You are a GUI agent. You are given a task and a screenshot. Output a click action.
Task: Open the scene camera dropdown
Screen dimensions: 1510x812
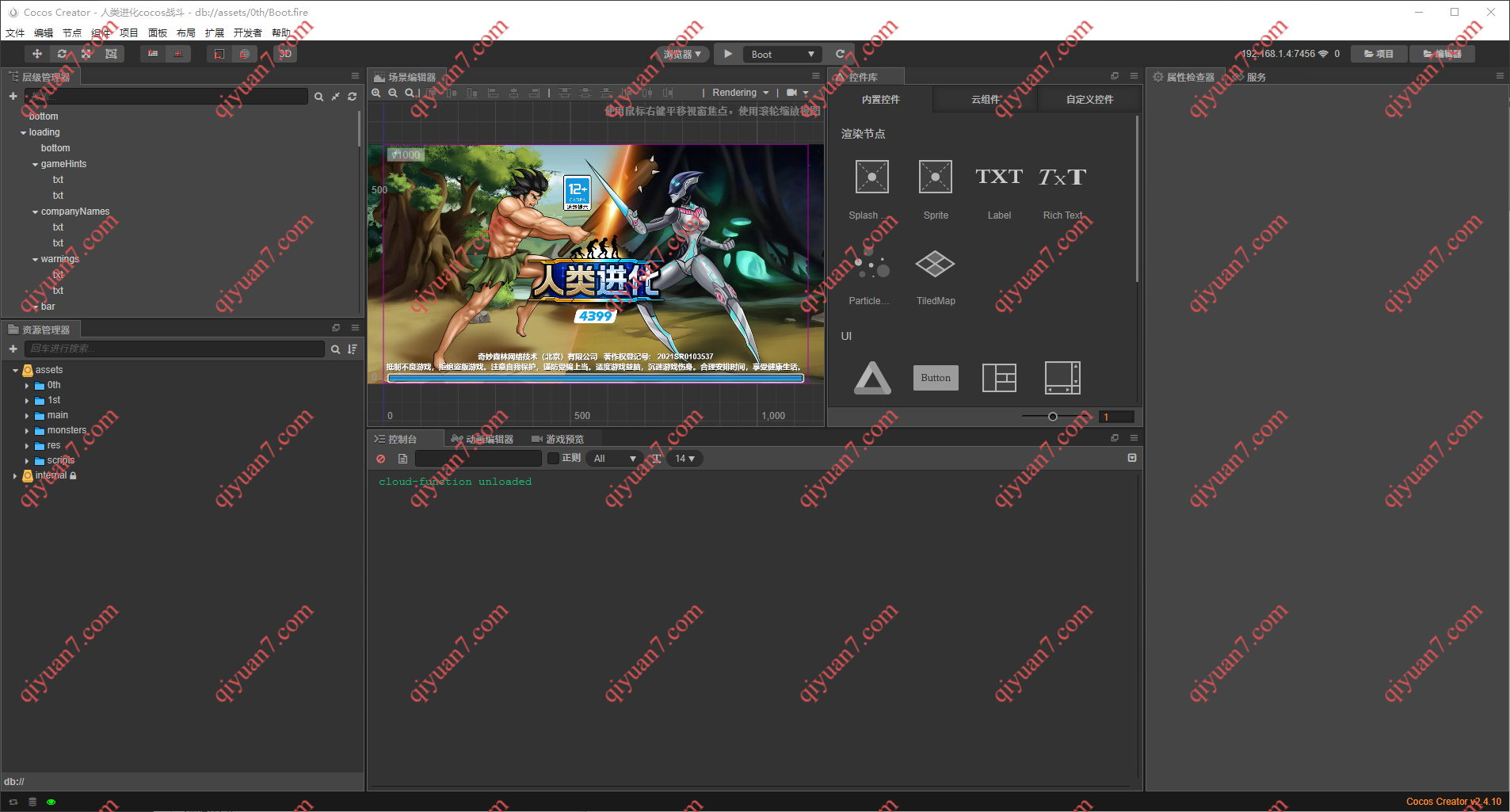(x=798, y=93)
